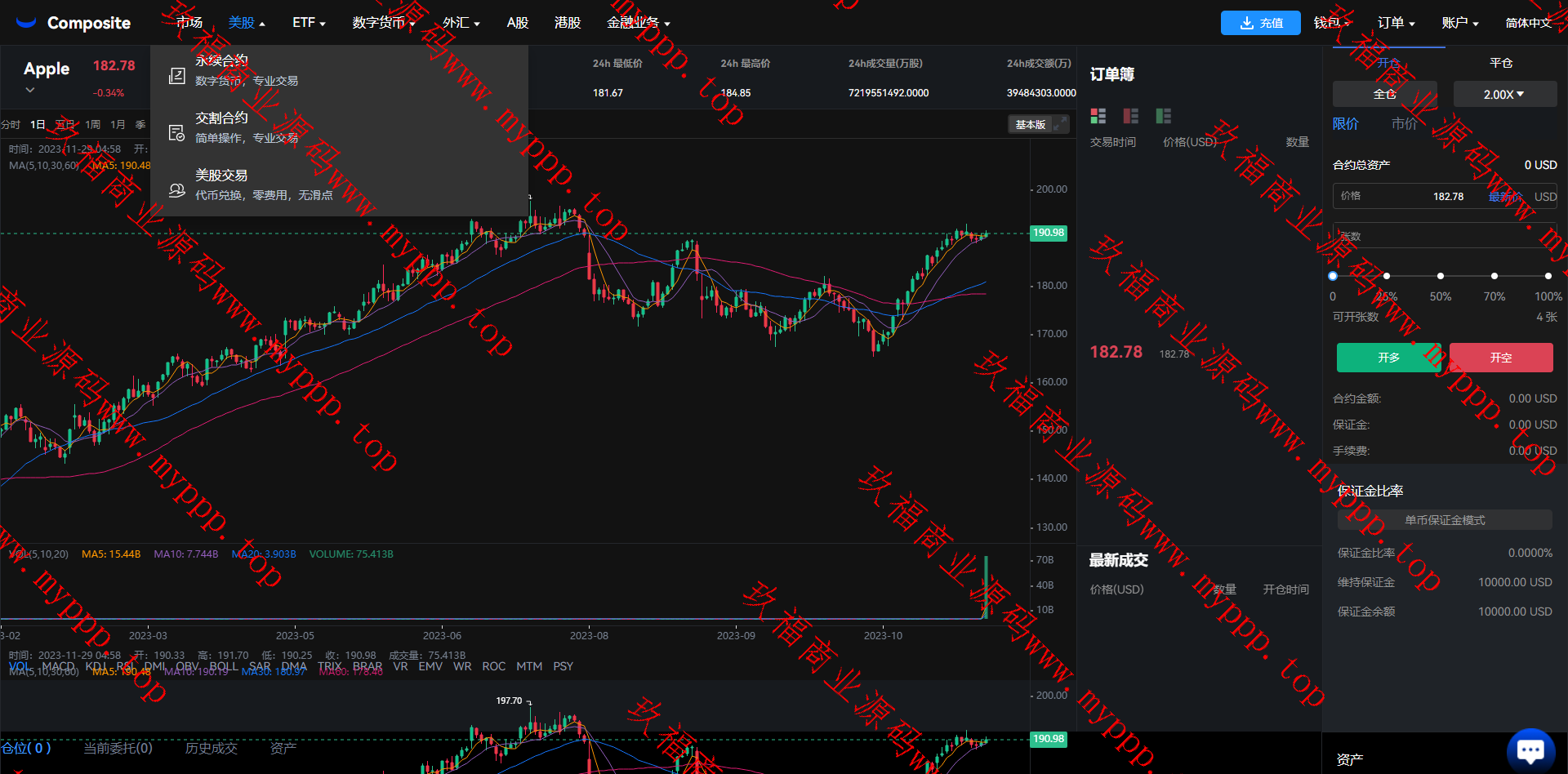Image resolution: width=1568 pixels, height=774 pixels.
Task: Select the 1周 chart interval
Action: click(x=93, y=125)
